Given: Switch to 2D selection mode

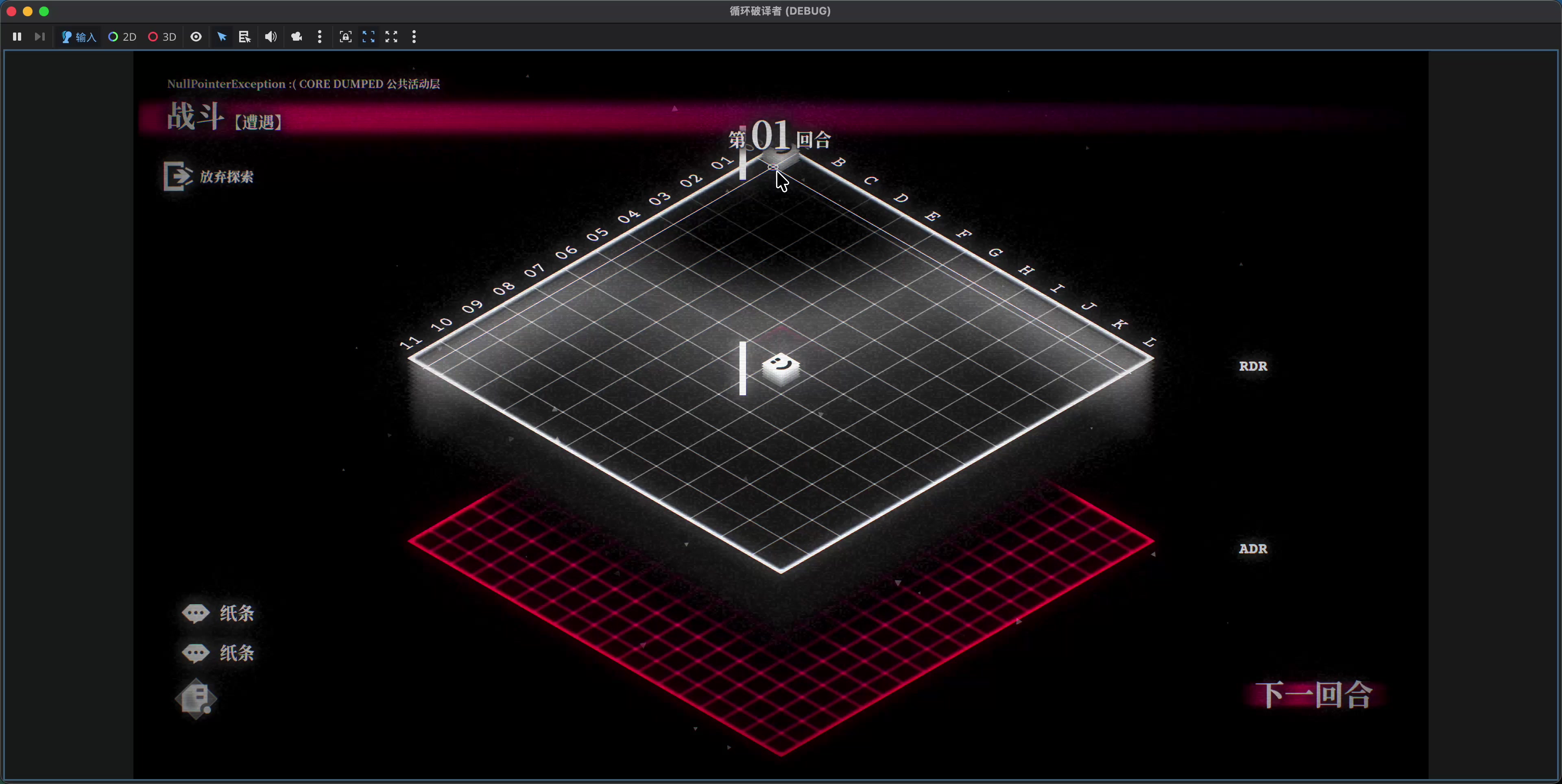Looking at the screenshot, I should coord(122,37).
